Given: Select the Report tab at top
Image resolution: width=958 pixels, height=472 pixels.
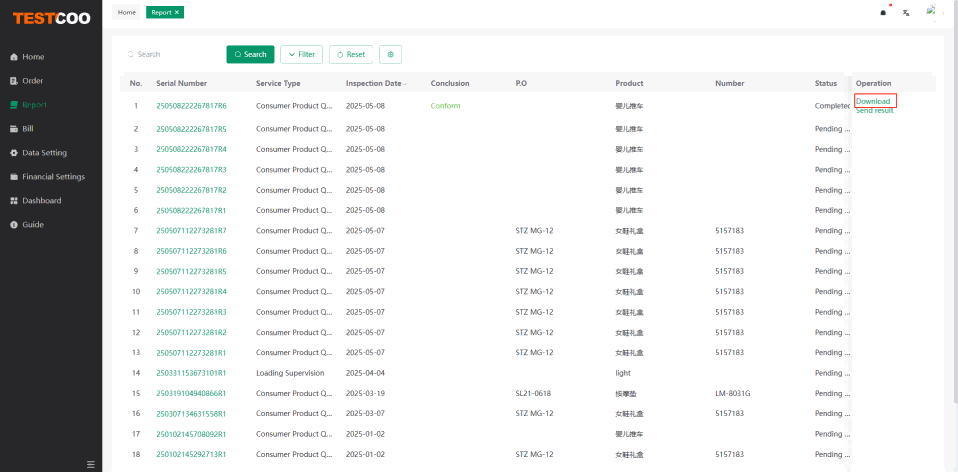Looking at the screenshot, I should click(165, 12).
